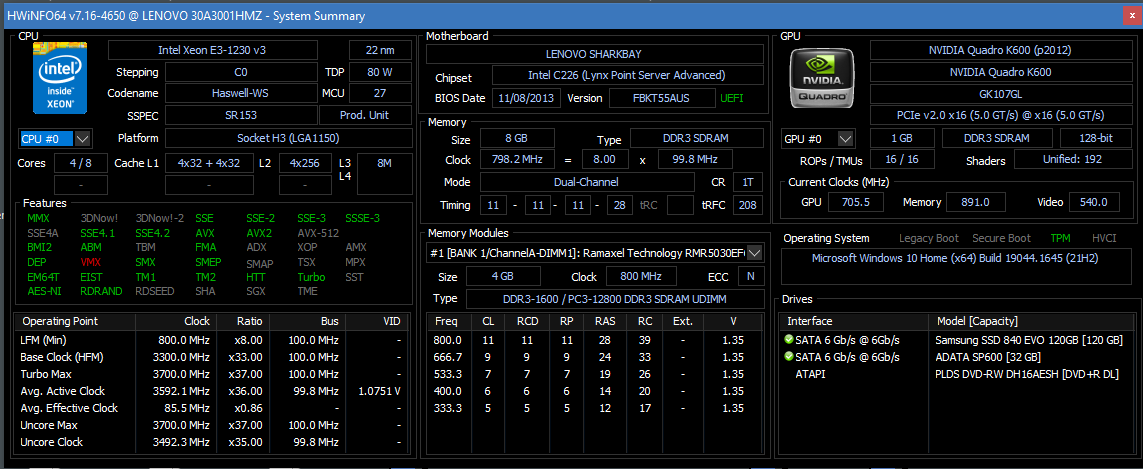
Task: Click the green TPM indicator
Action: (x=1061, y=238)
